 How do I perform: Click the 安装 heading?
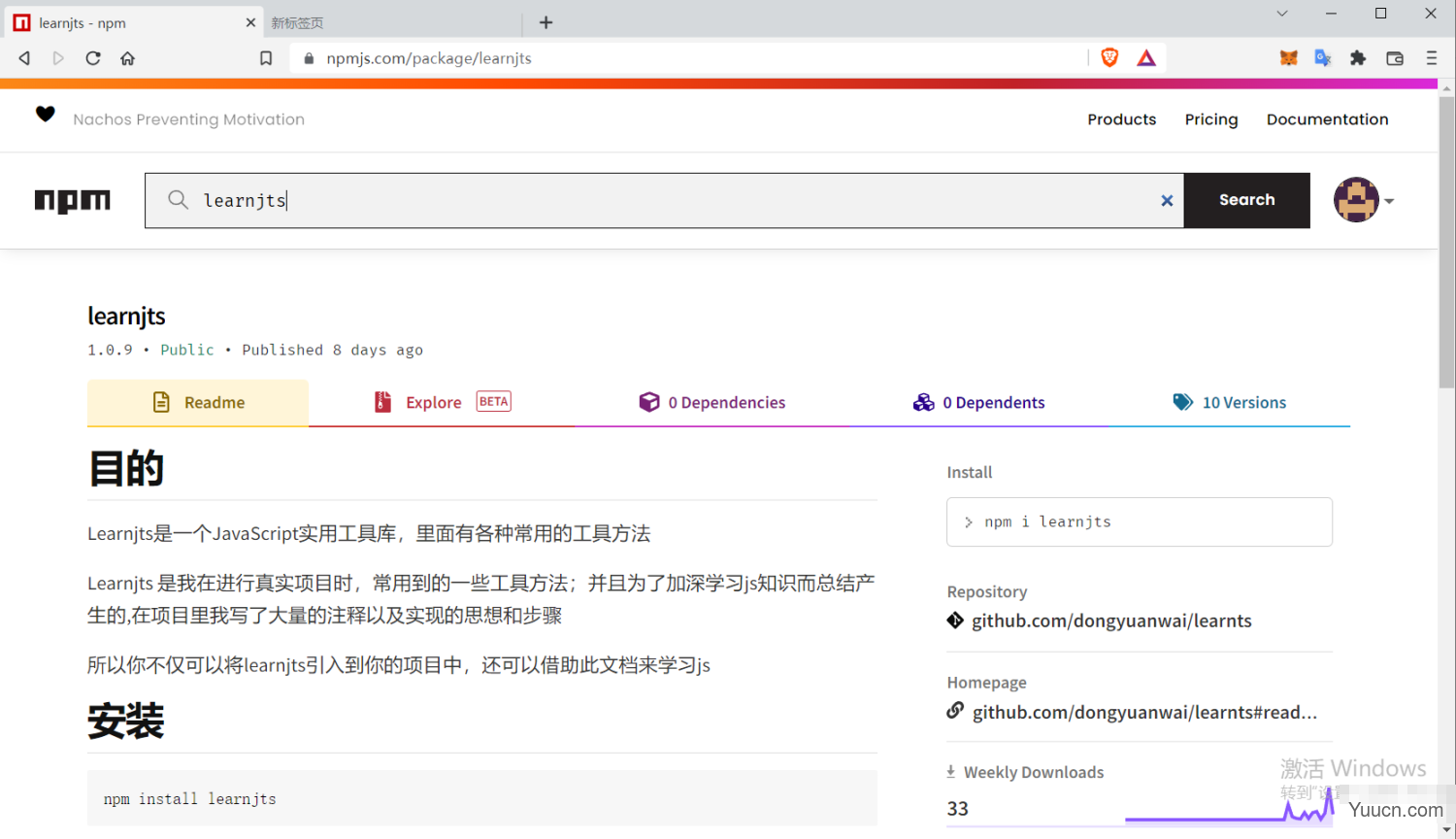[126, 722]
